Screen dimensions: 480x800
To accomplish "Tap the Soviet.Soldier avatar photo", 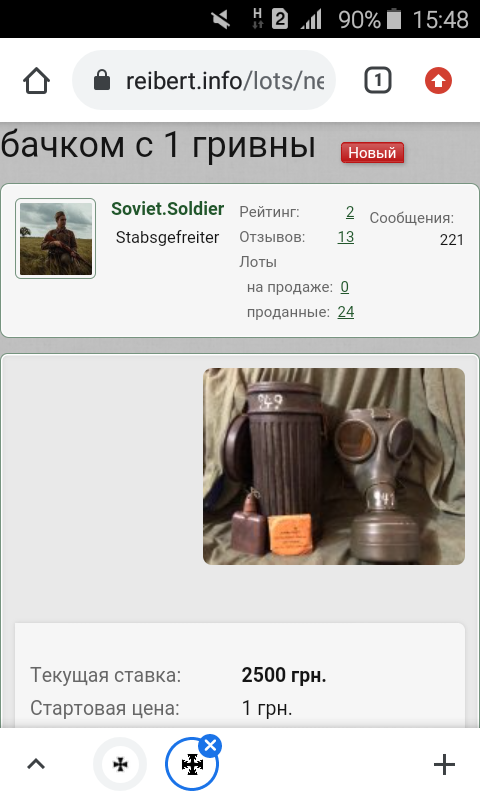I will [x=56, y=238].
